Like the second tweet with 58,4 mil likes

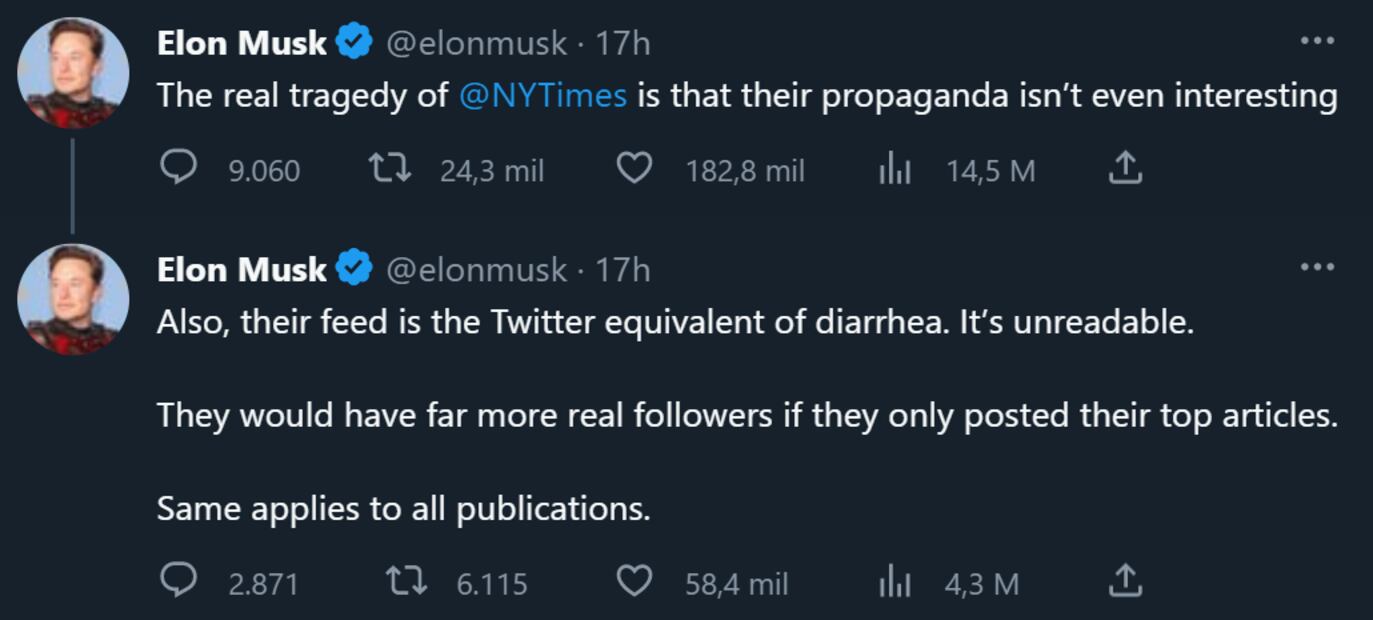click(x=633, y=581)
